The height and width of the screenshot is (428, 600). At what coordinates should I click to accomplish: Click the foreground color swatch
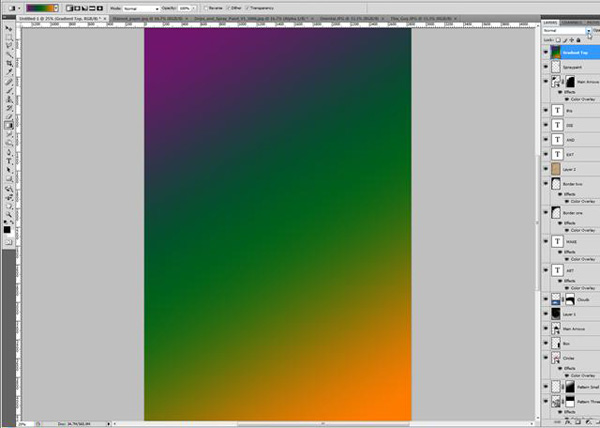point(7,229)
